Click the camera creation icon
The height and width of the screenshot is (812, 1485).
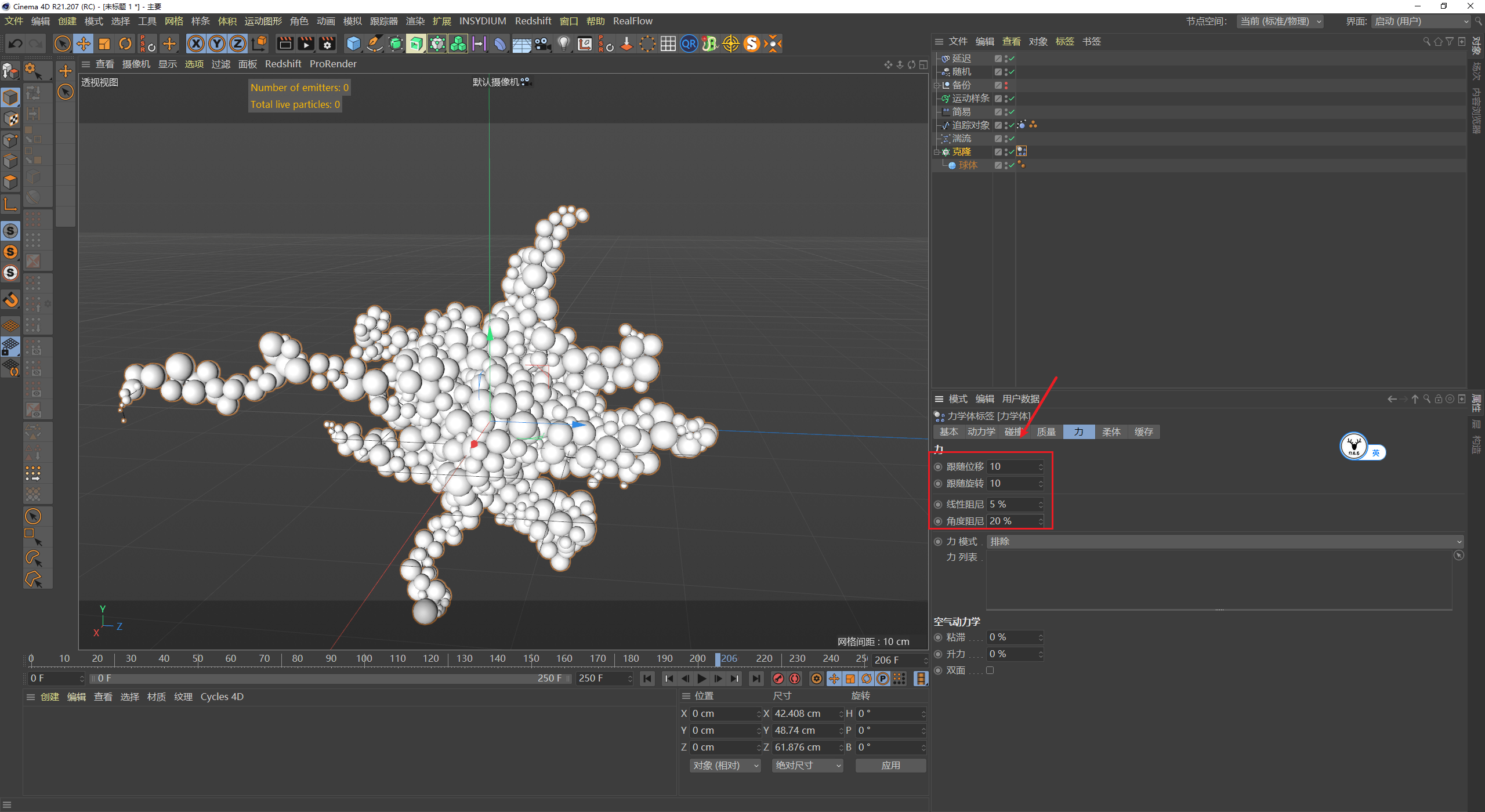[544, 43]
